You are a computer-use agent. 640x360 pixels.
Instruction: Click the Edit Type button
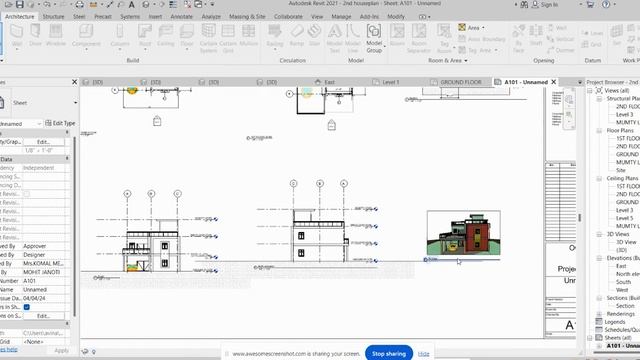click(60, 123)
